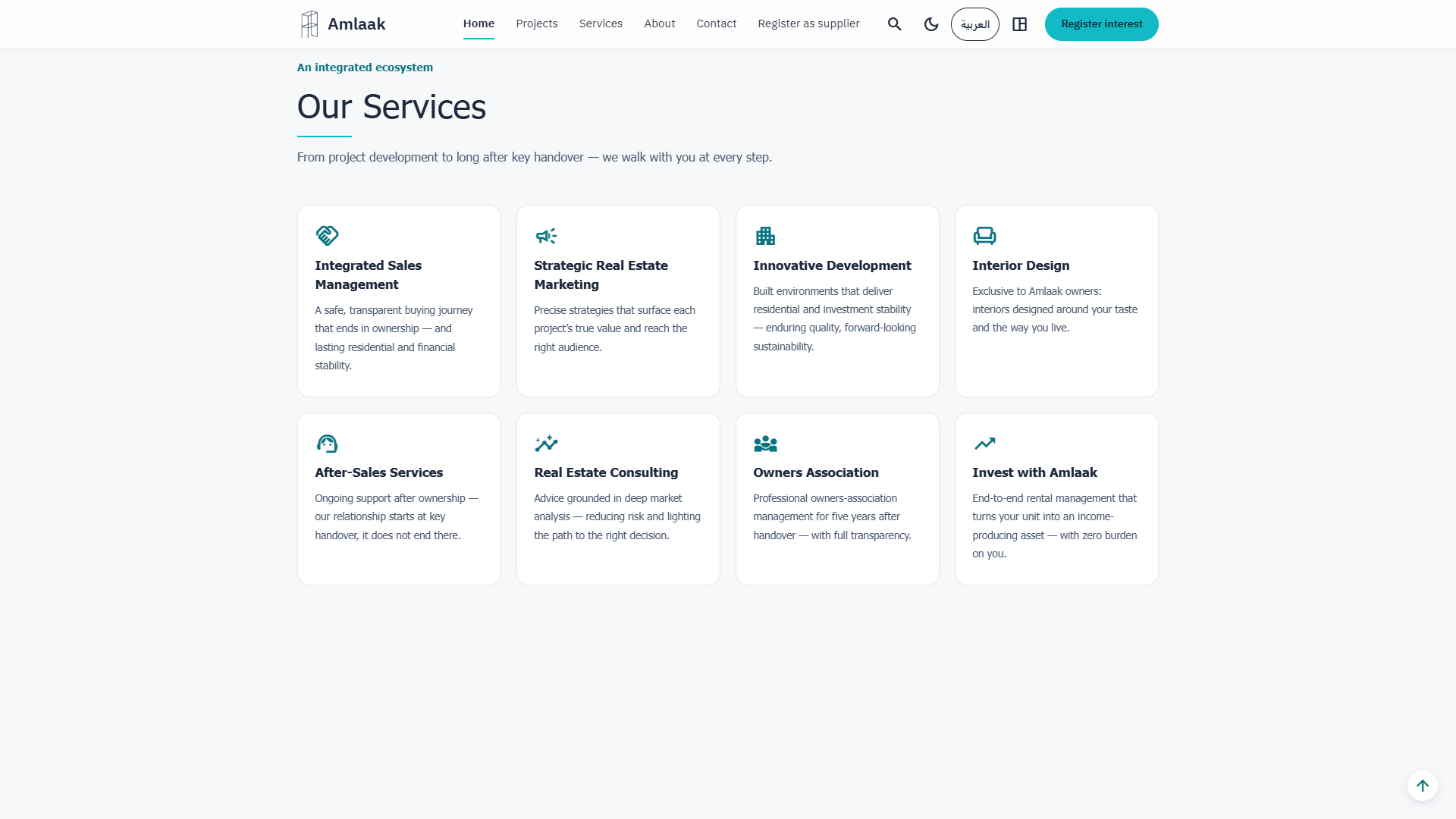Click the layout panel icon in header
The image size is (1456, 819).
[1020, 24]
